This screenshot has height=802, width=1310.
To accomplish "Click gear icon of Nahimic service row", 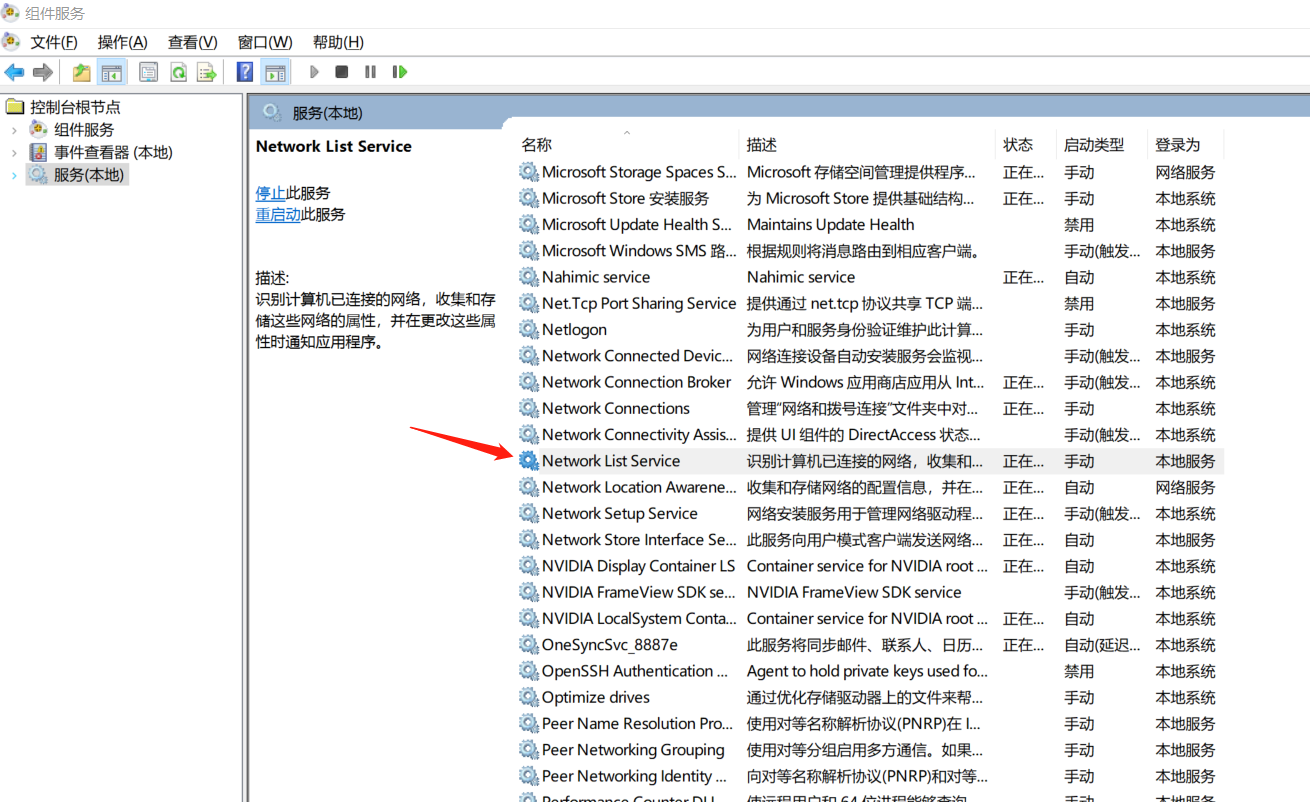I will point(528,277).
